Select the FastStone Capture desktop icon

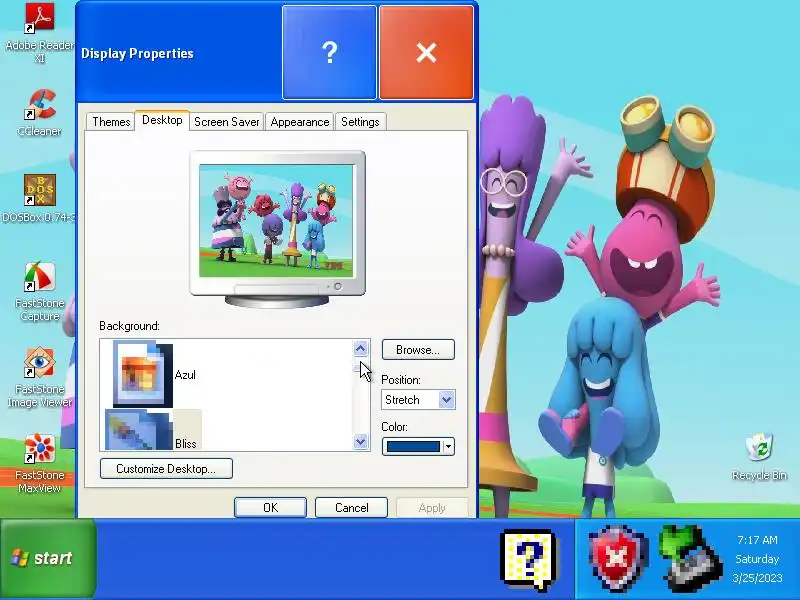39,291
